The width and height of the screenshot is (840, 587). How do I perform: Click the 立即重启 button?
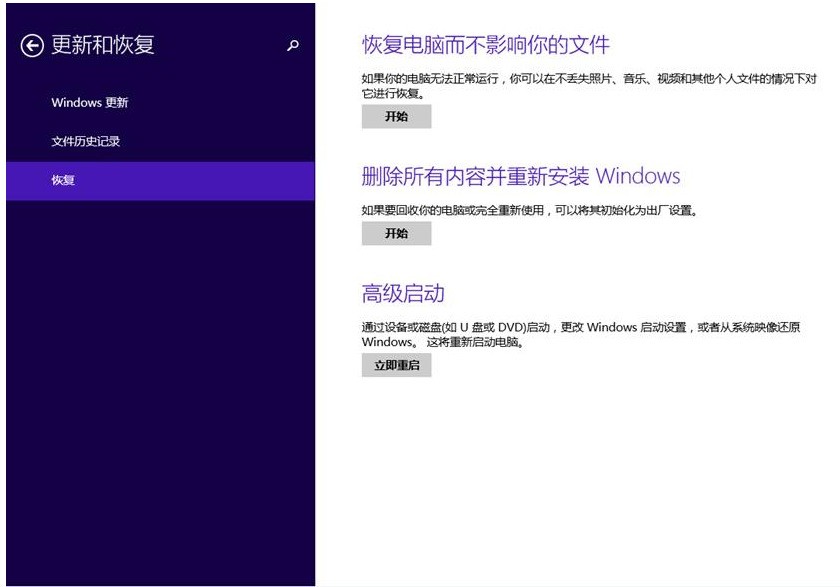(x=396, y=365)
